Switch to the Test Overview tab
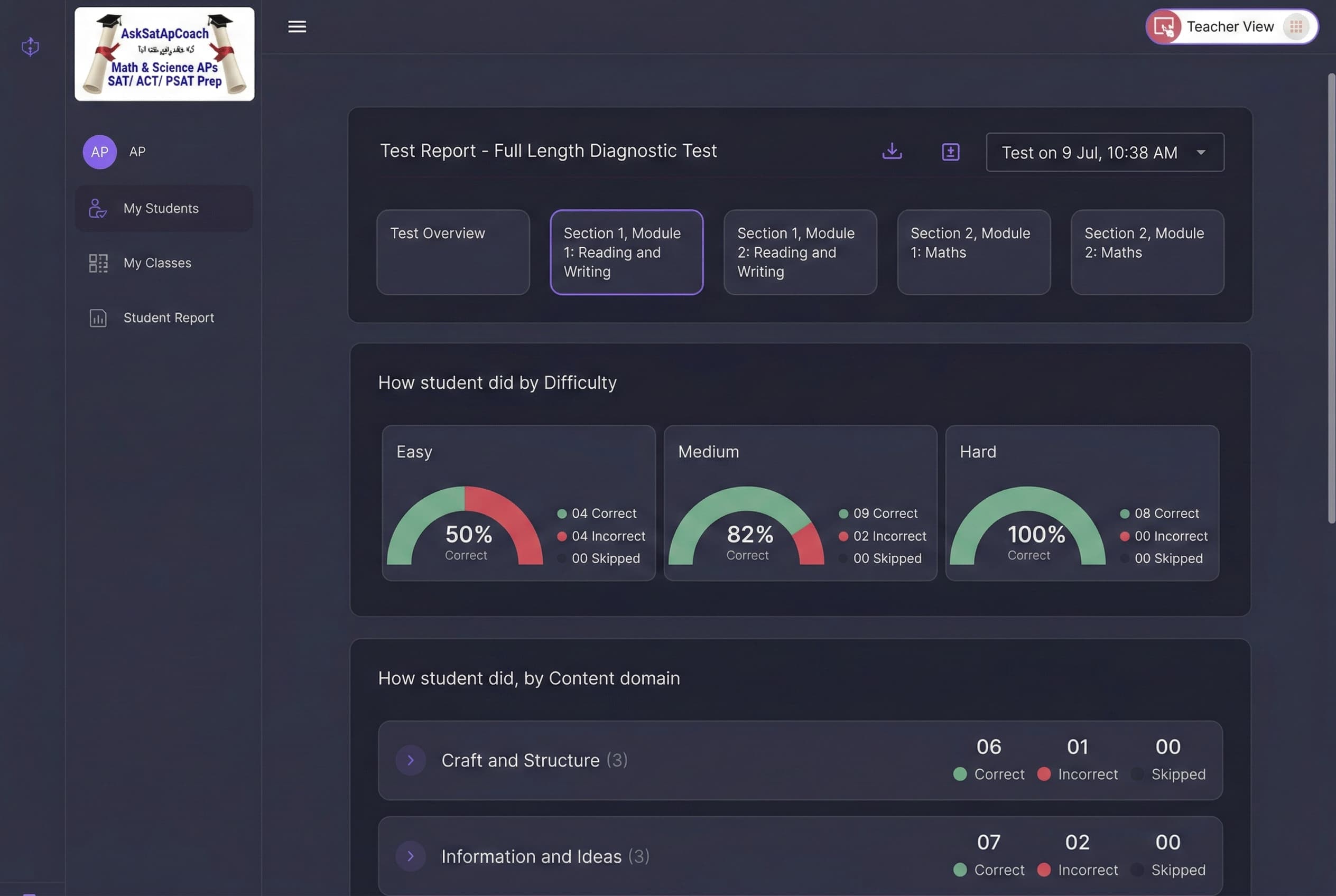 tap(453, 252)
